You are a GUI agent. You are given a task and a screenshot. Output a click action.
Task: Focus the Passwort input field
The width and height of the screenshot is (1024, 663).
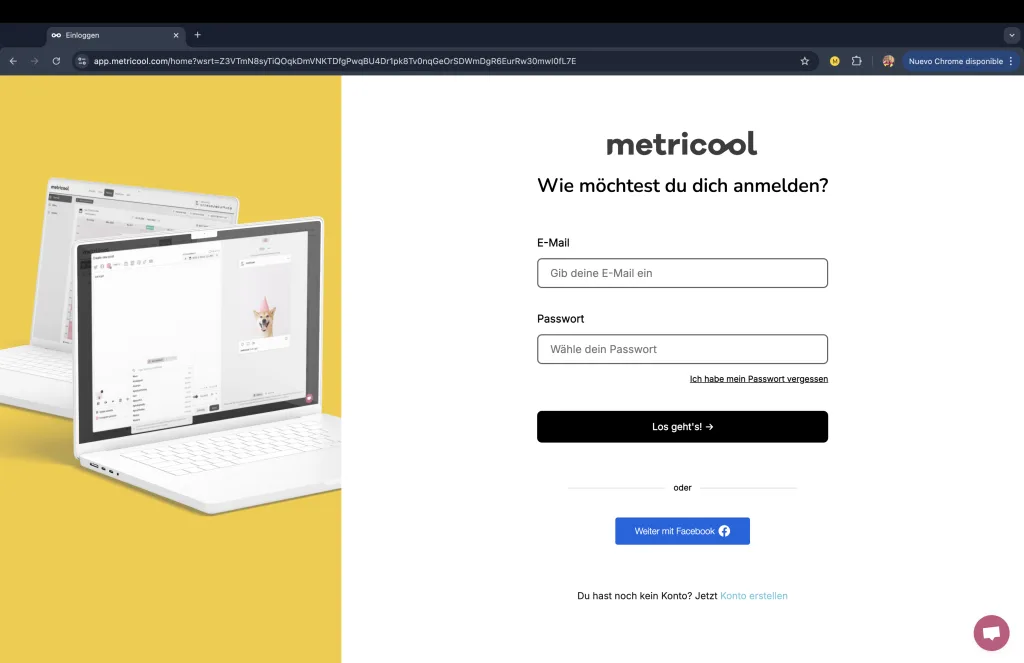(682, 349)
